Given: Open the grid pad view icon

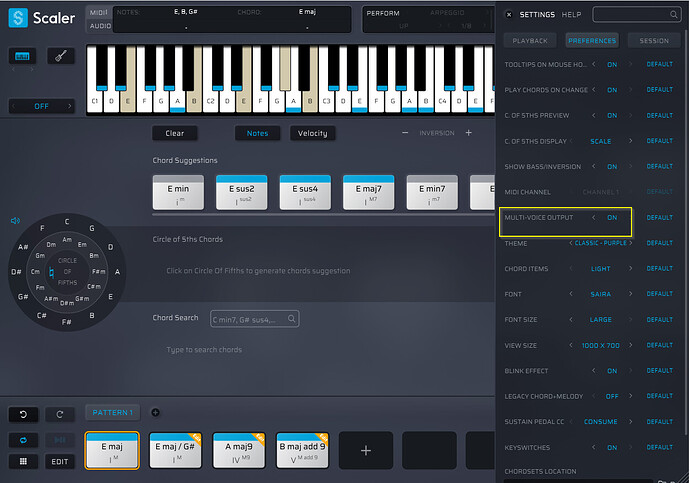Looking at the screenshot, I should tap(23, 461).
